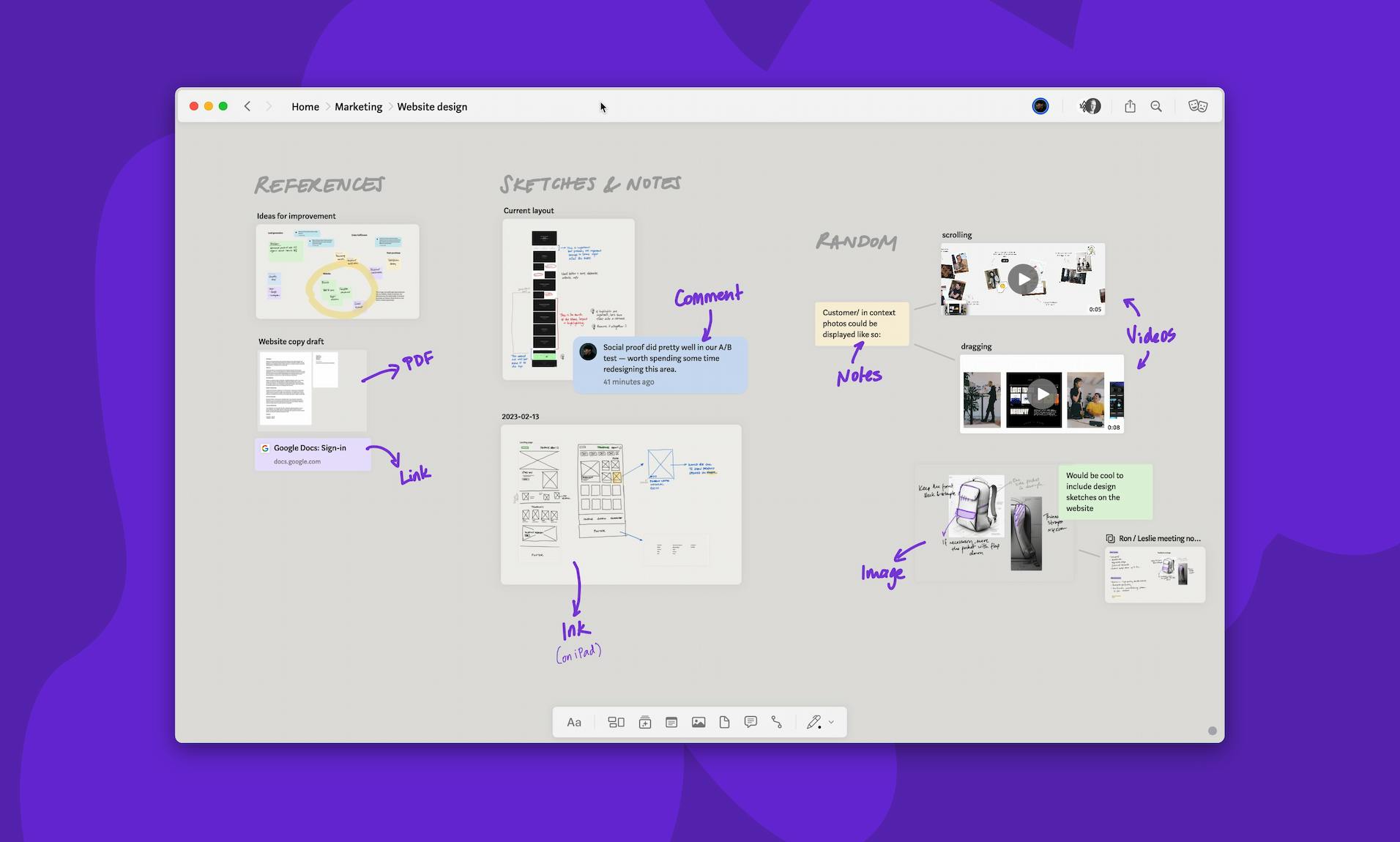Navigate to Home in breadcrumb
The width and height of the screenshot is (1400, 842).
(x=305, y=107)
